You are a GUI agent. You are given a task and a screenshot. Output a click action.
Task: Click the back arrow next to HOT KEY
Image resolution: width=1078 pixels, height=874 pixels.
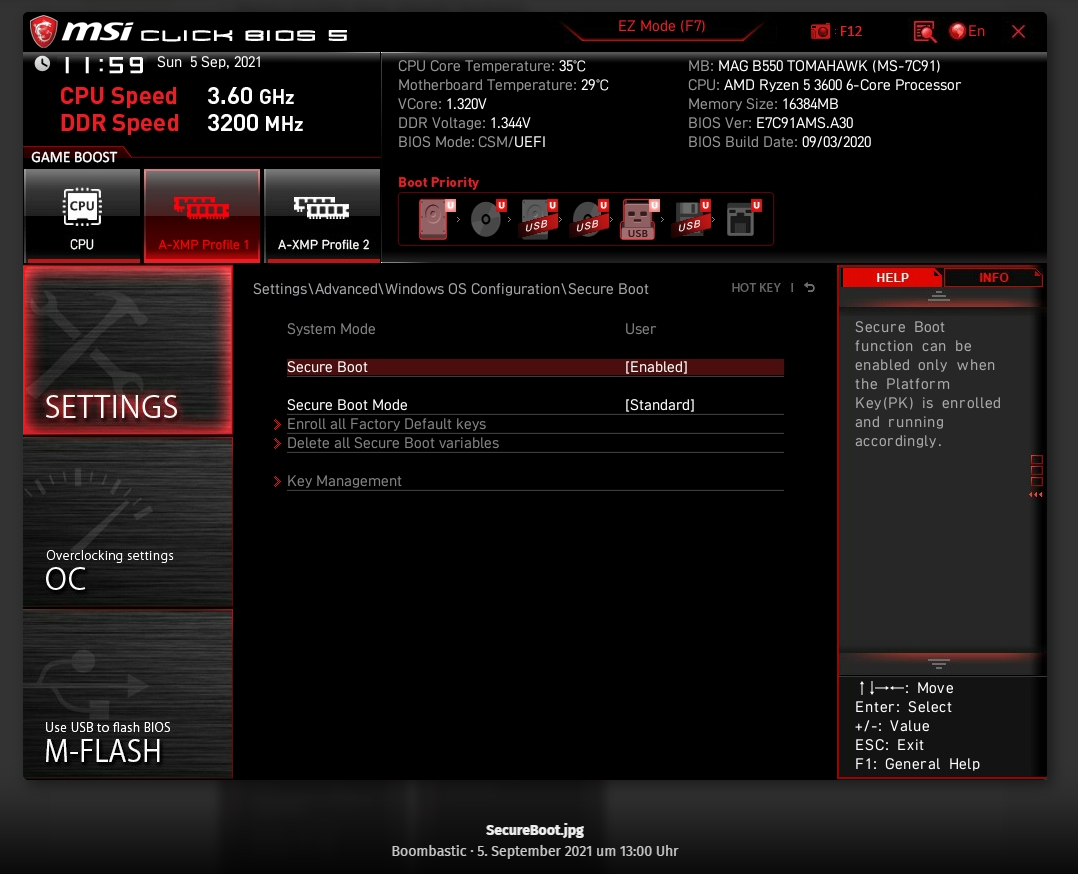[x=810, y=287]
